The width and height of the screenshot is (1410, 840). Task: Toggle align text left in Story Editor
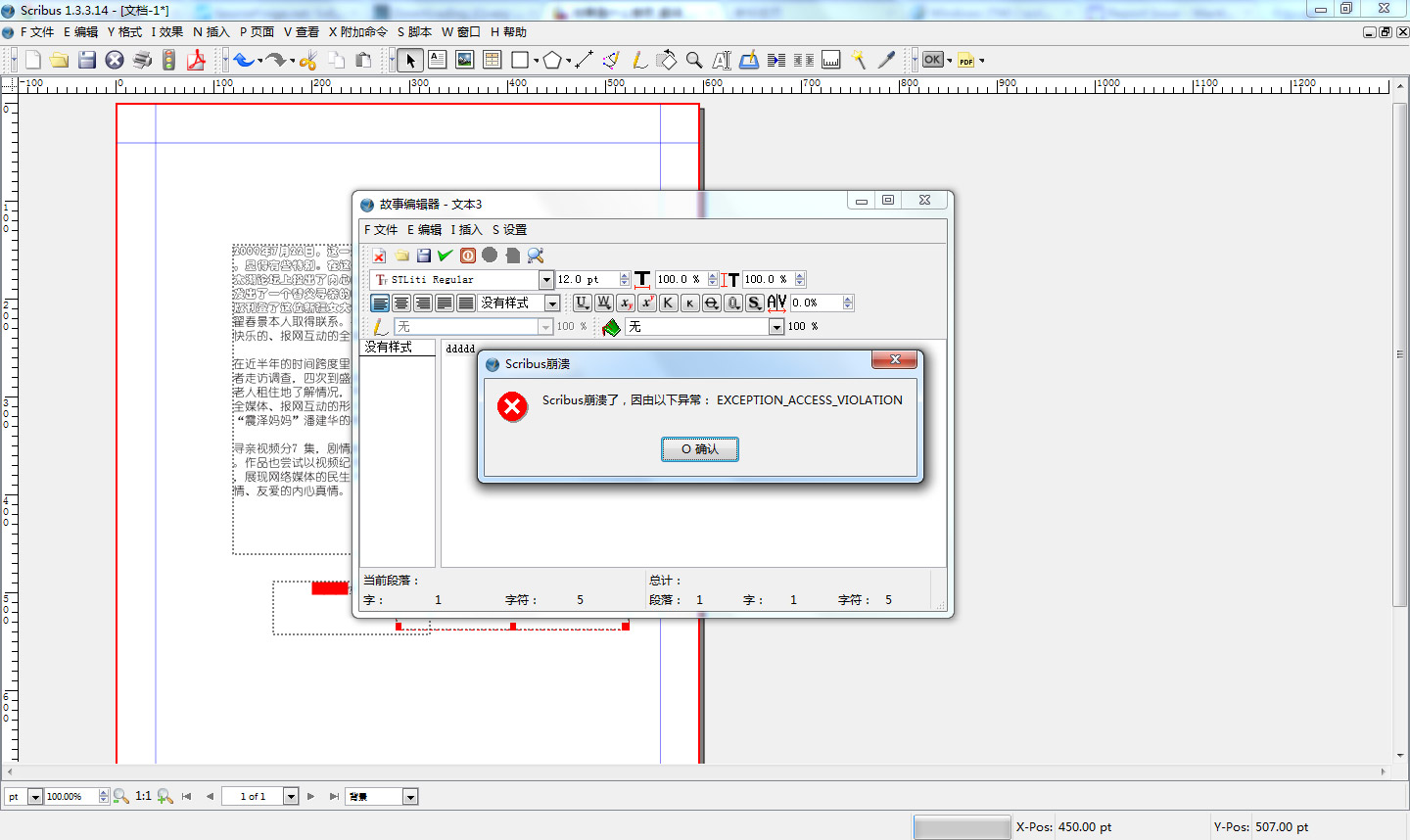click(380, 303)
